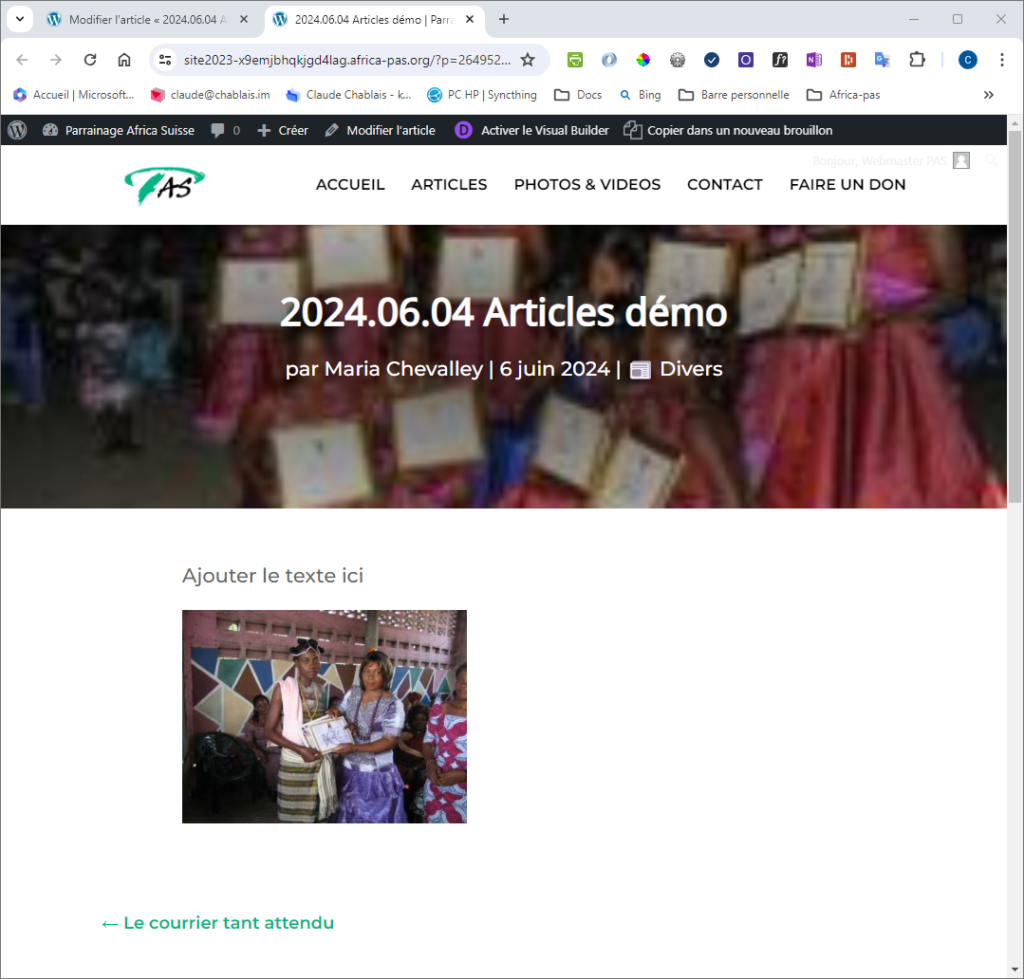Image resolution: width=1024 pixels, height=979 pixels.
Task: Click the PAS site logo
Action: [x=164, y=184]
